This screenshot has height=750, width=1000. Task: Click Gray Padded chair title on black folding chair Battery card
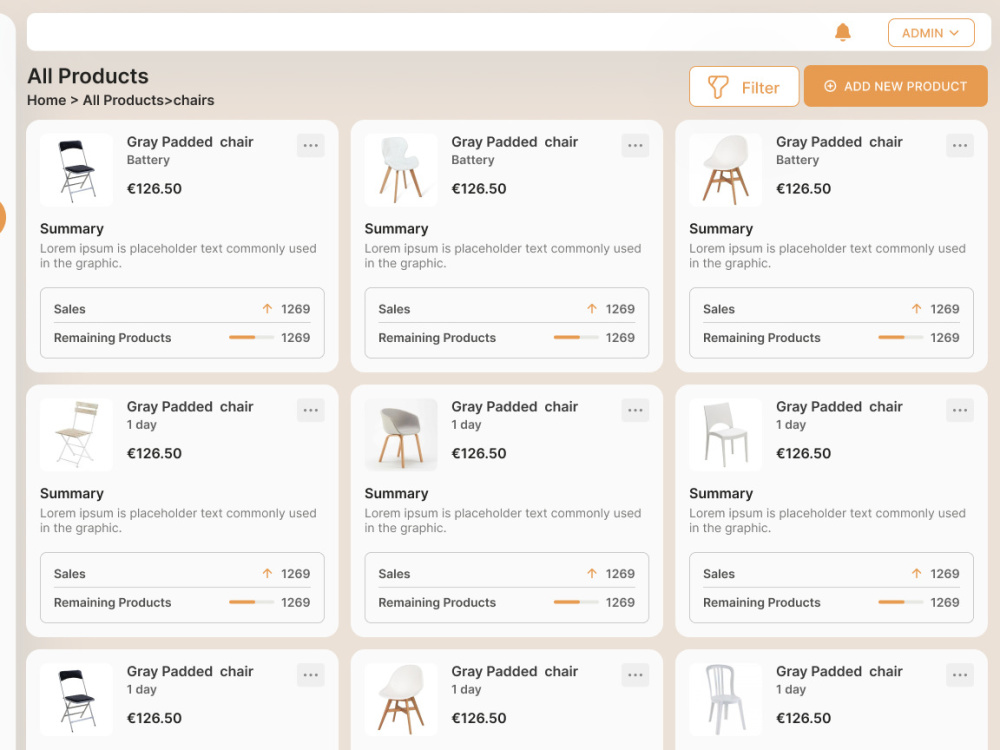(x=190, y=142)
